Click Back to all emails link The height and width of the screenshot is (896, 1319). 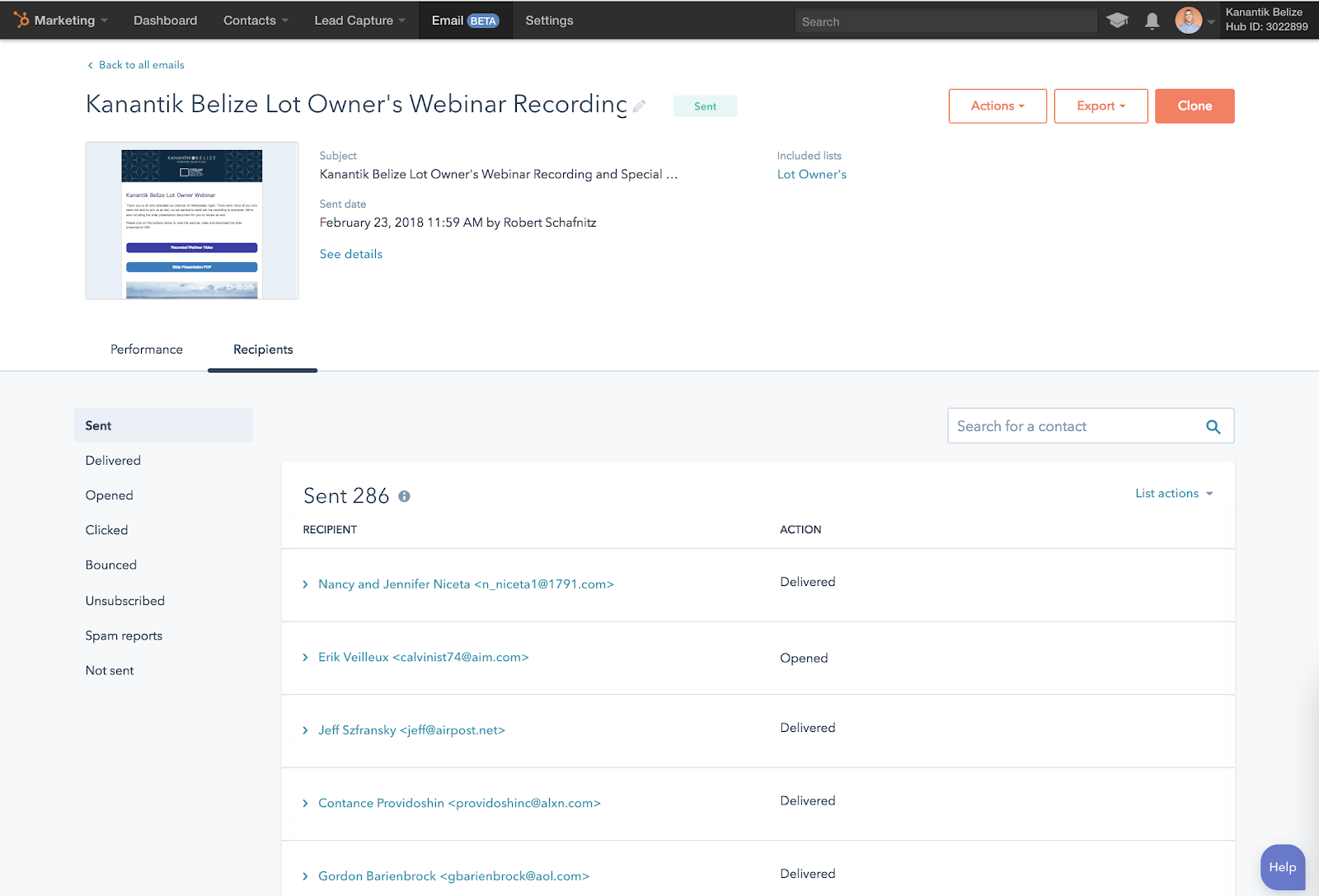(x=141, y=65)
